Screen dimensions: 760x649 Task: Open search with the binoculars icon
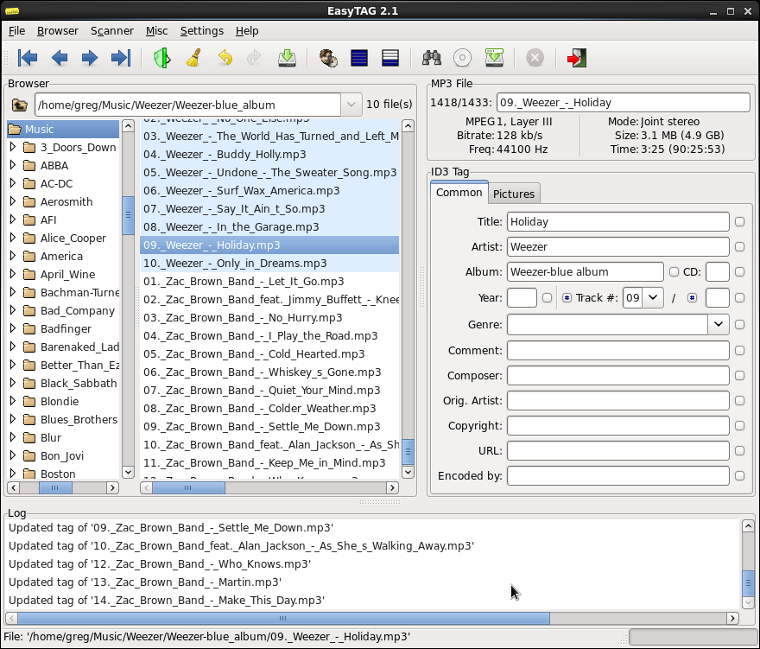tap(431, 58)
